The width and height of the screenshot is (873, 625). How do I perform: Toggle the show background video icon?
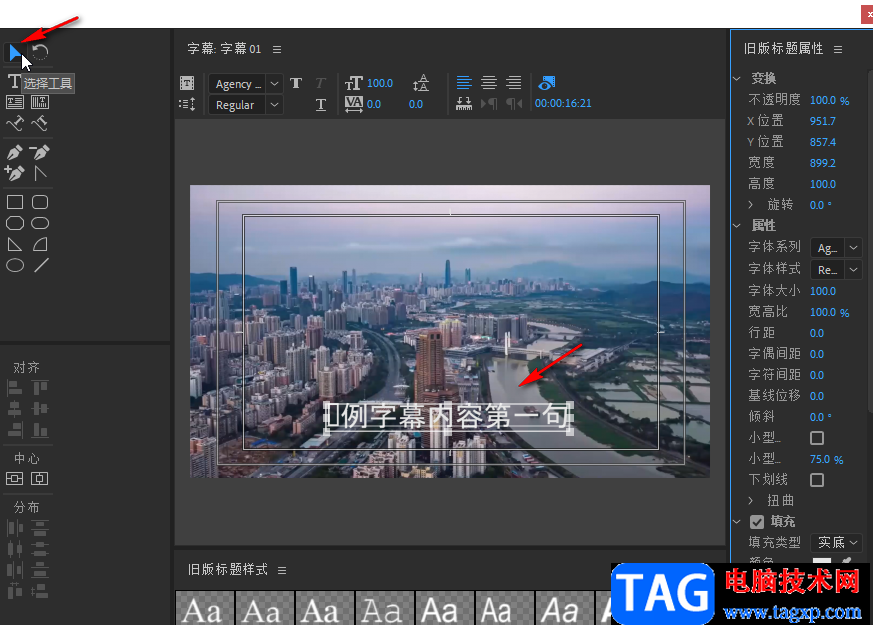click(x=547, y=83)
